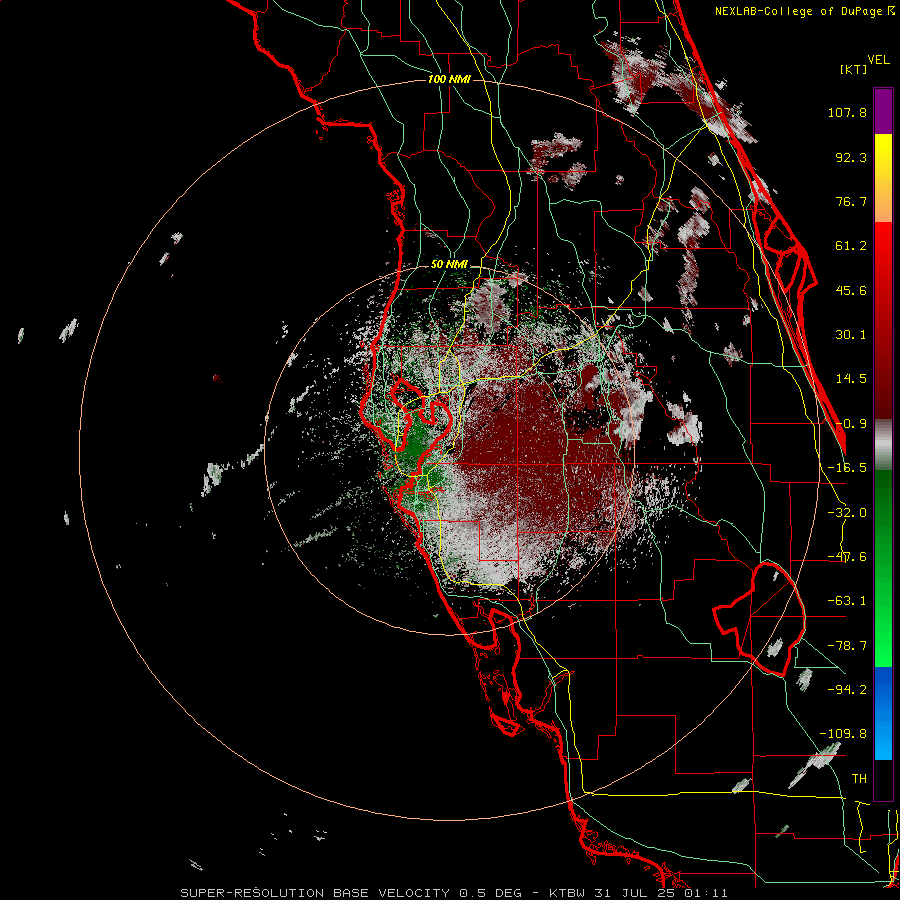Click the -94.2 velocity scale value
Viewport: 900px width, 900px height.
point(847,689)
